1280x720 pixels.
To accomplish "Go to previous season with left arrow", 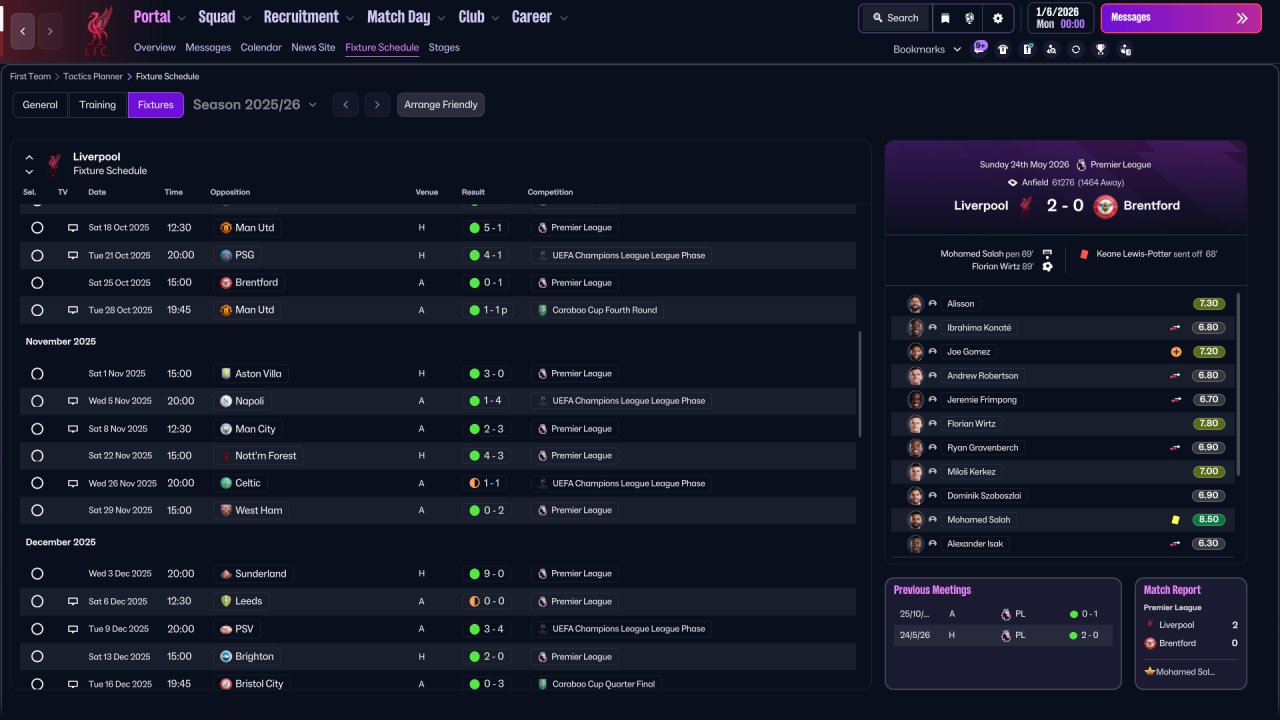I will (x=345, y=105).
